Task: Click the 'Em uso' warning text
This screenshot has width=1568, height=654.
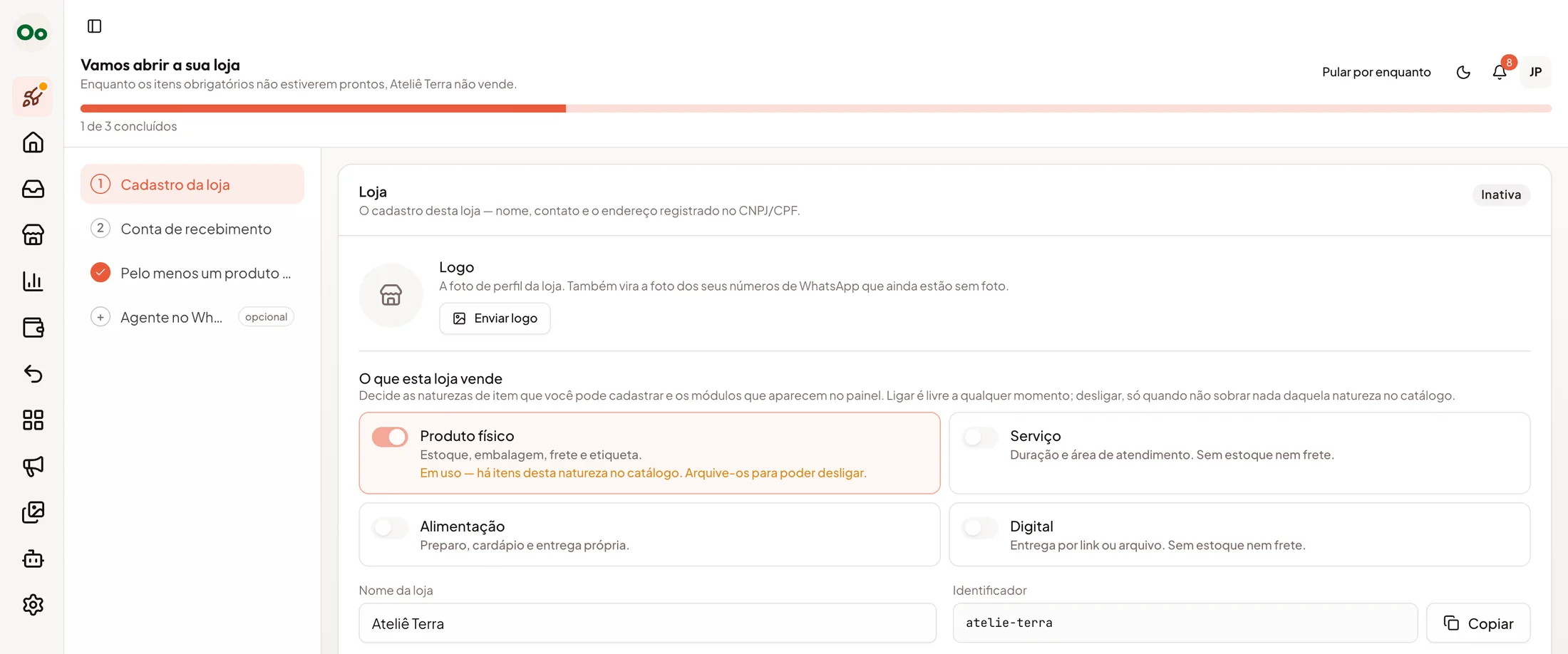Action: point(643,473)
